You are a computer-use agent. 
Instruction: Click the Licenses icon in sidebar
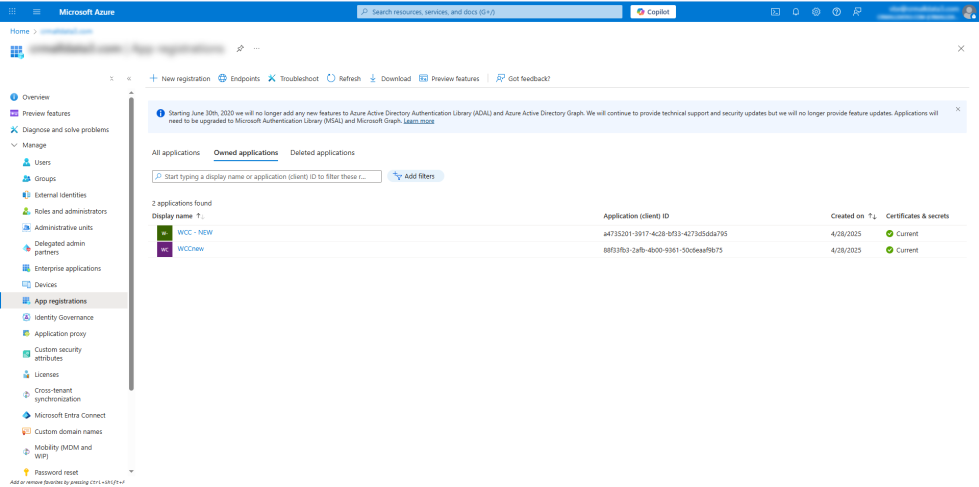26,375
